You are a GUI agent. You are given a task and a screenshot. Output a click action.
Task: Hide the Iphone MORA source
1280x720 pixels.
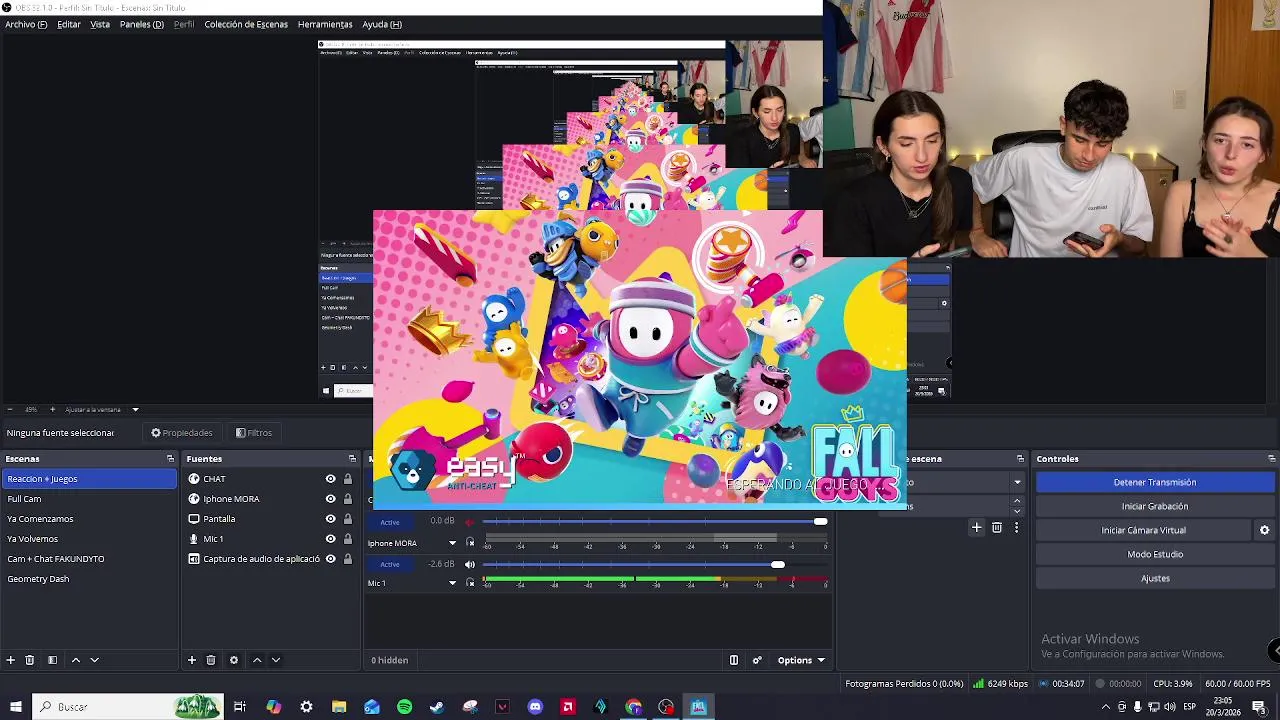[x=330, y=499]
